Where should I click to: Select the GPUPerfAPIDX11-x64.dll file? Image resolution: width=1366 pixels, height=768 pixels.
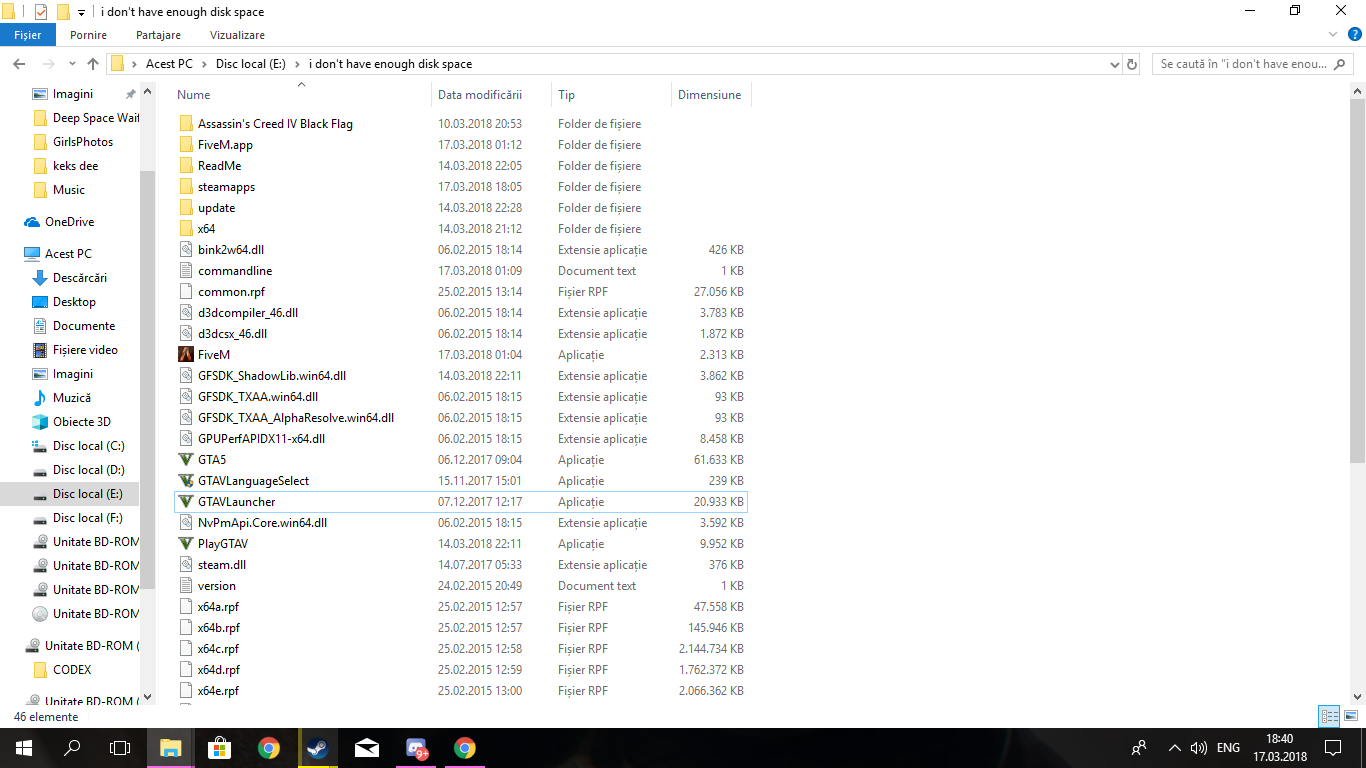tap(261, 439)
